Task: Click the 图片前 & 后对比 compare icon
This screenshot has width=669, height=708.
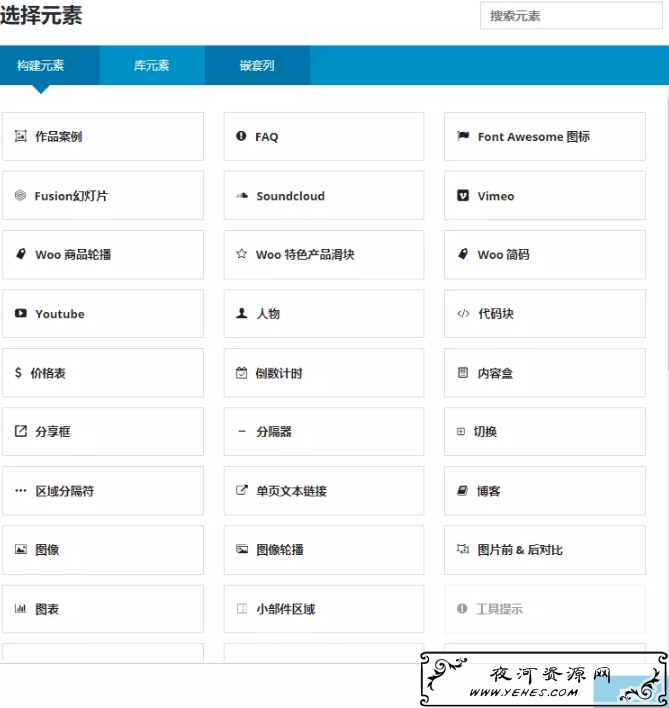Action: click(463, 549)
